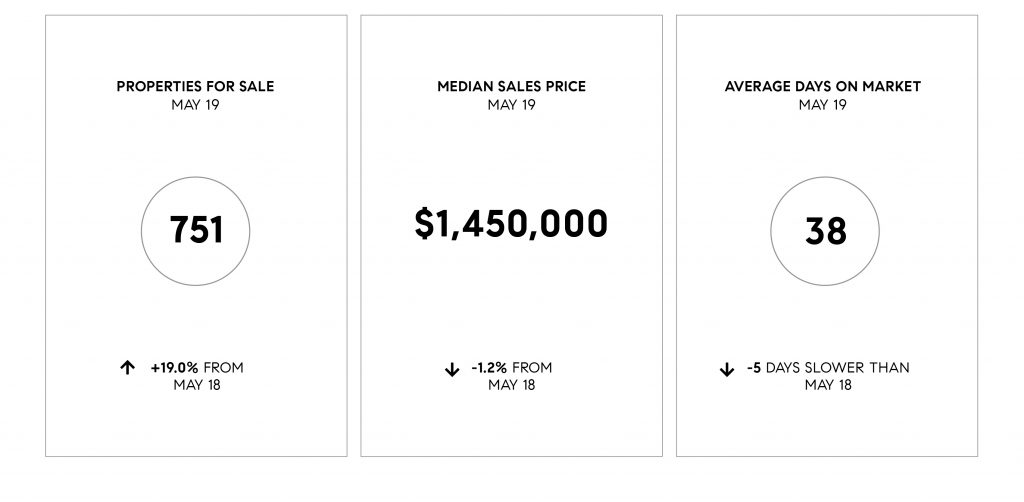Click the Average Days On Market heading
The height and width of the screenshot is (502, 1024).
(823, 86)
